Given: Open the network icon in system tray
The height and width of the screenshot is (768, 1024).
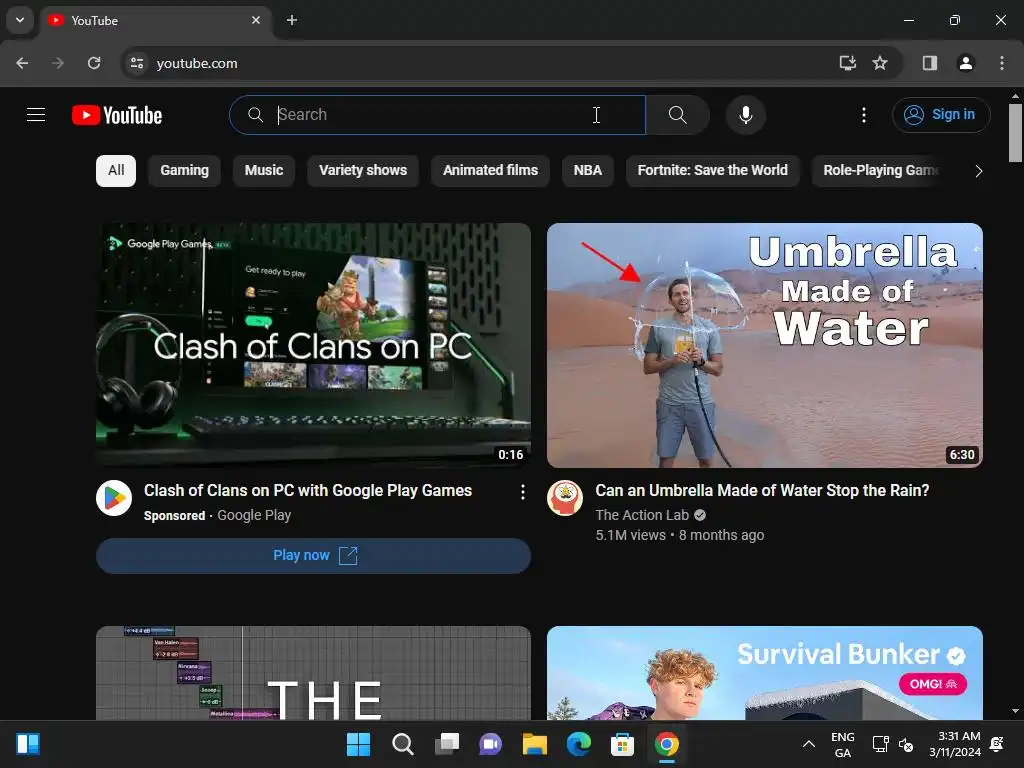Looking at the screenshot, I should tap(880, 744).
